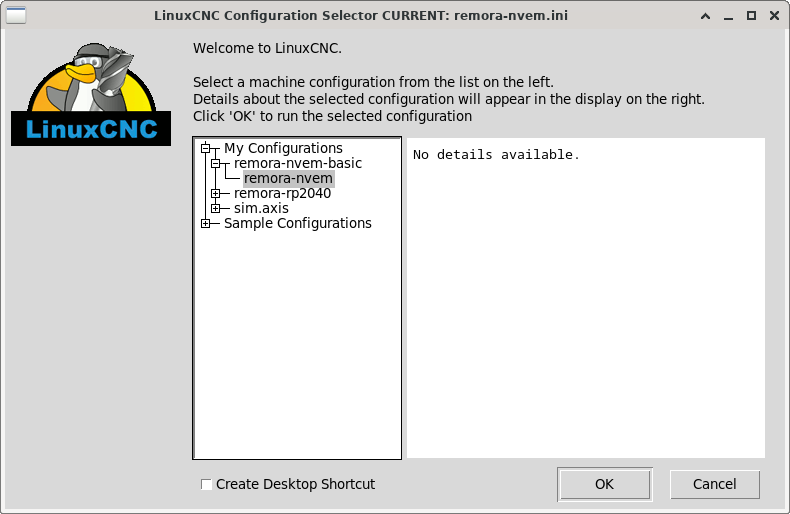
Task: Roll up window with the up-arrow icon
Action: click(705, 16)
